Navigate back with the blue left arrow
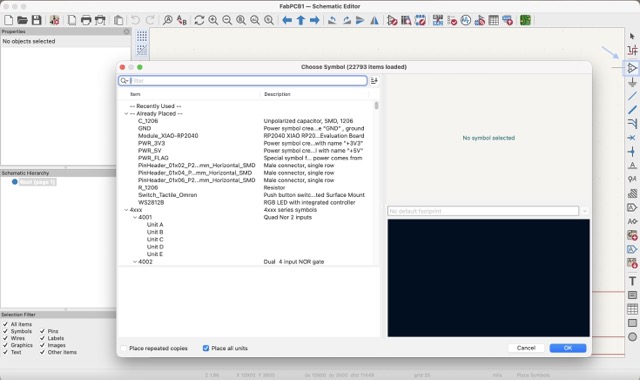 [x=287, y=20]
